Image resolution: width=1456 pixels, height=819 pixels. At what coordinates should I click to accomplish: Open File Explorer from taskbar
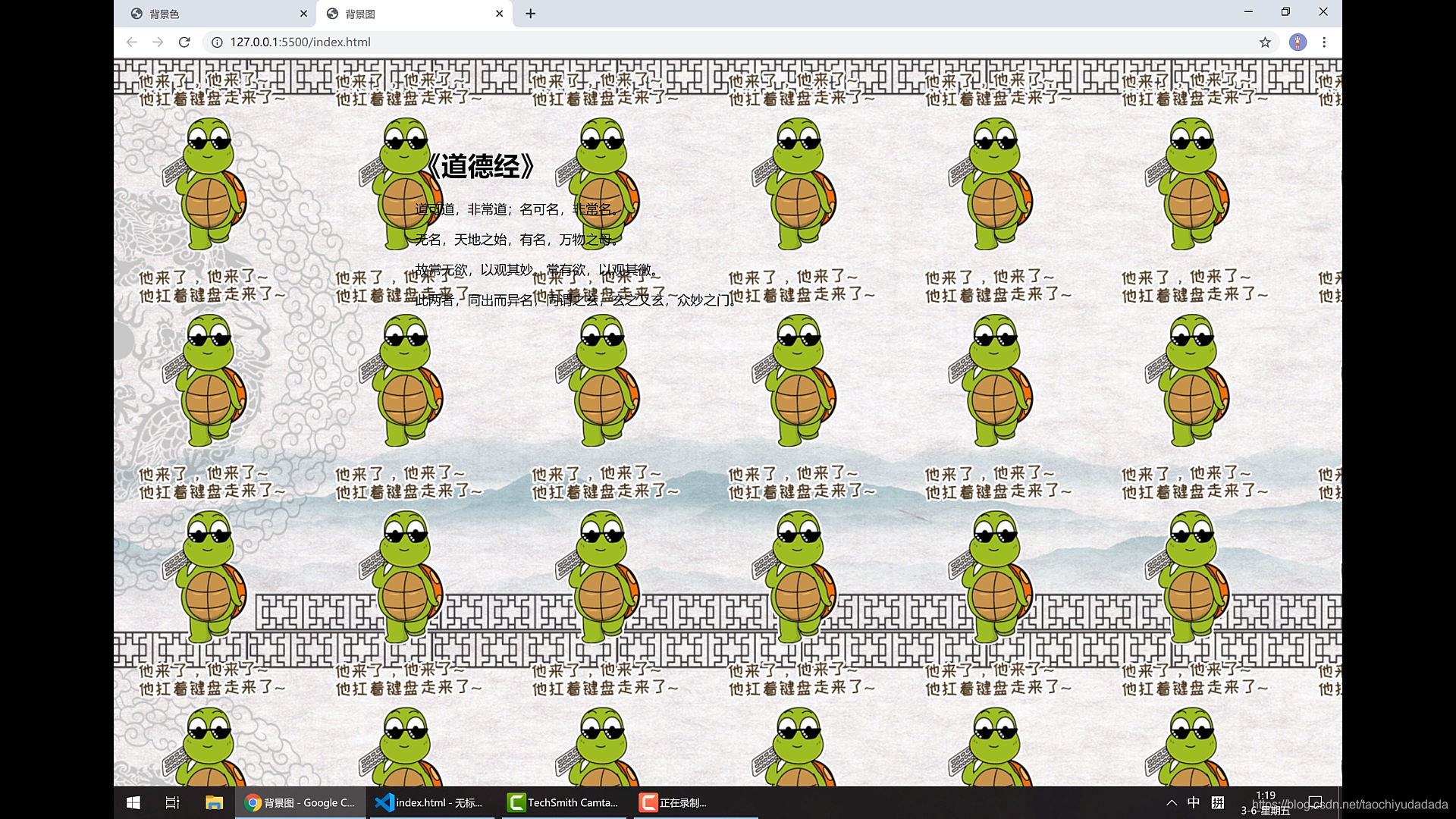[214, 802]
